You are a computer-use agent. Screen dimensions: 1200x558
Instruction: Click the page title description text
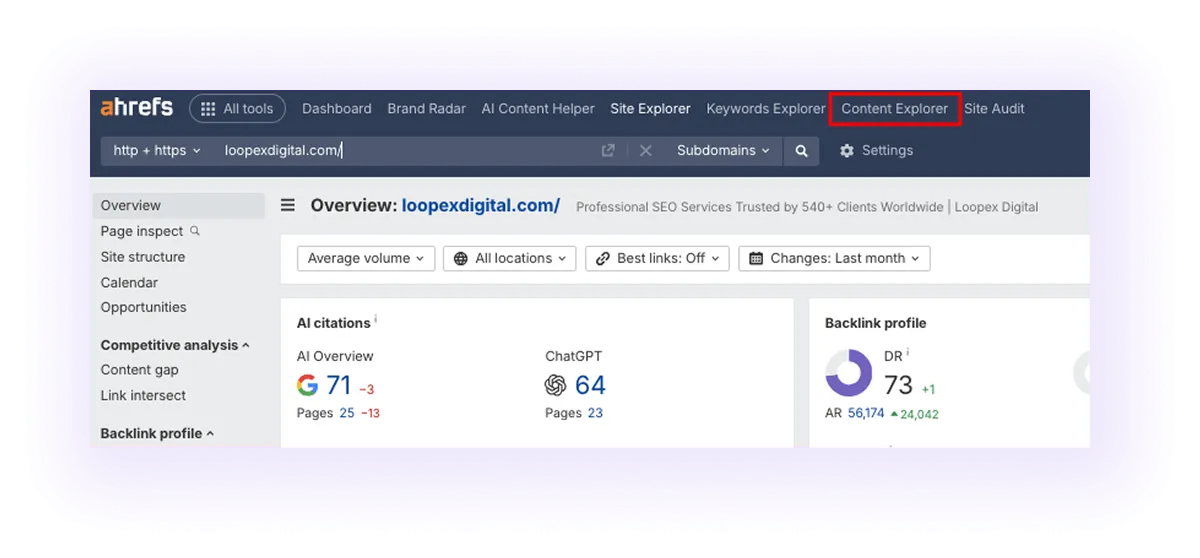click(807, 207)
